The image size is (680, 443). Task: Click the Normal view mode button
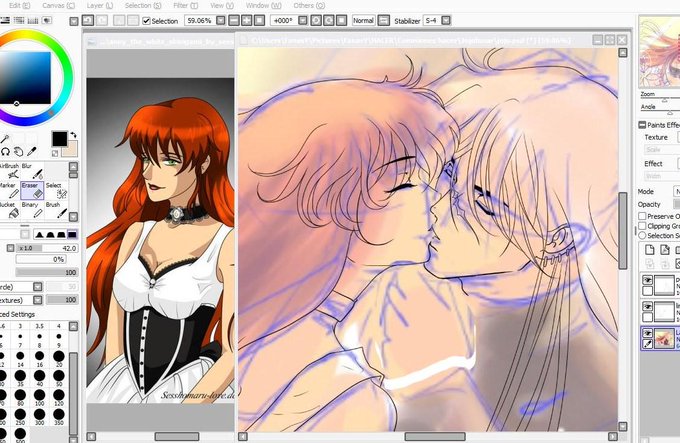pos(363,20)
